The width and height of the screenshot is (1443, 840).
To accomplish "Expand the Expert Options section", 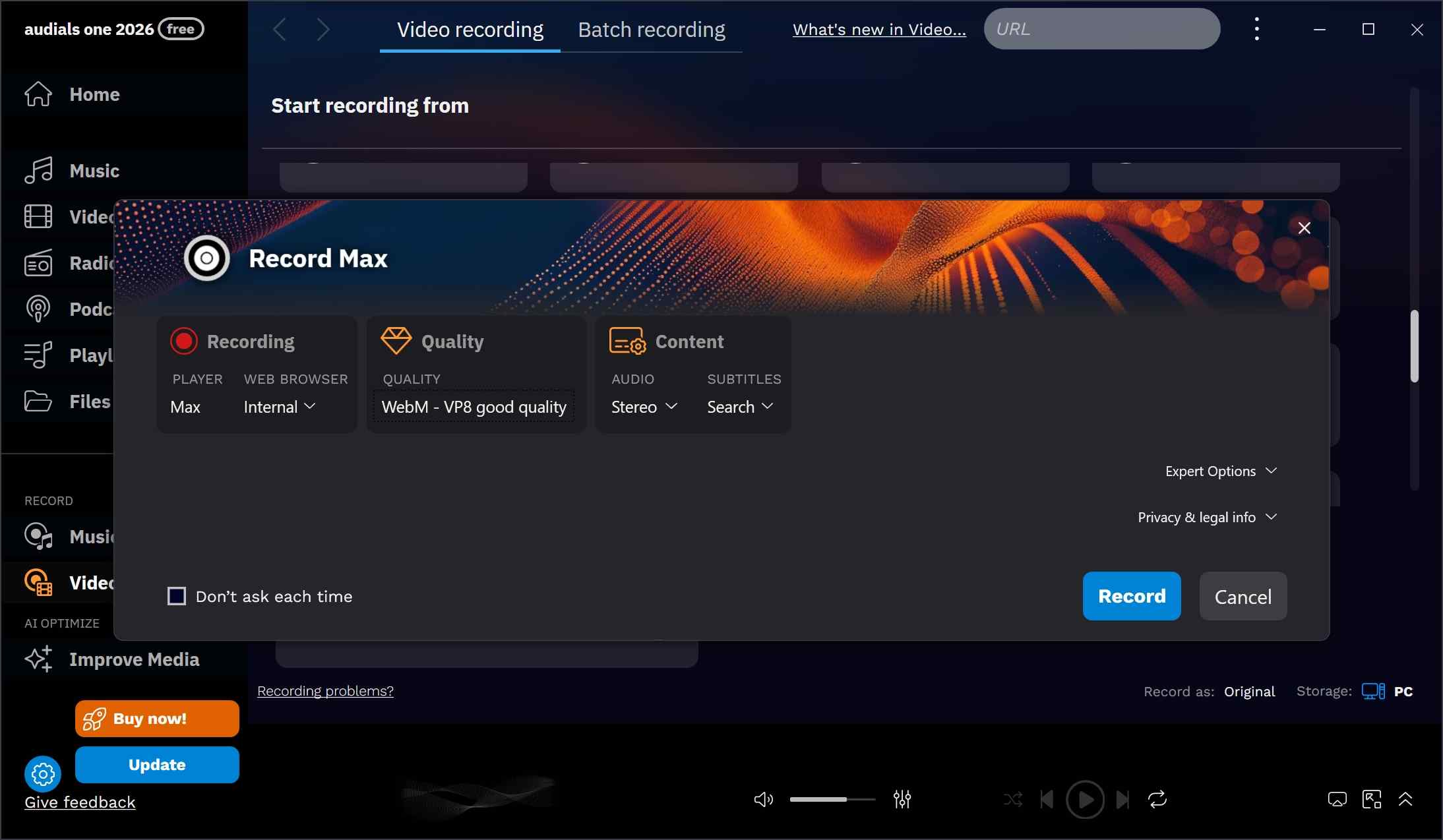I will click(1220, 471).
